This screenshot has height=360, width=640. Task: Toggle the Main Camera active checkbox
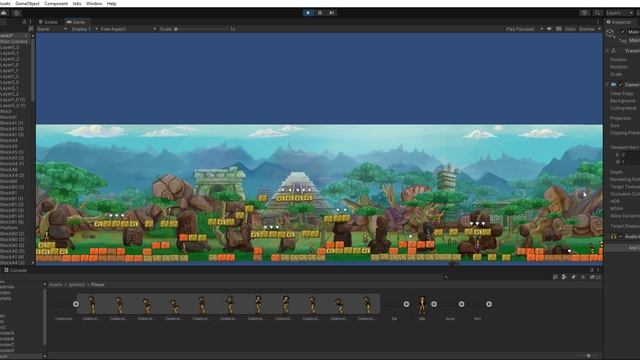coord(622,32)
